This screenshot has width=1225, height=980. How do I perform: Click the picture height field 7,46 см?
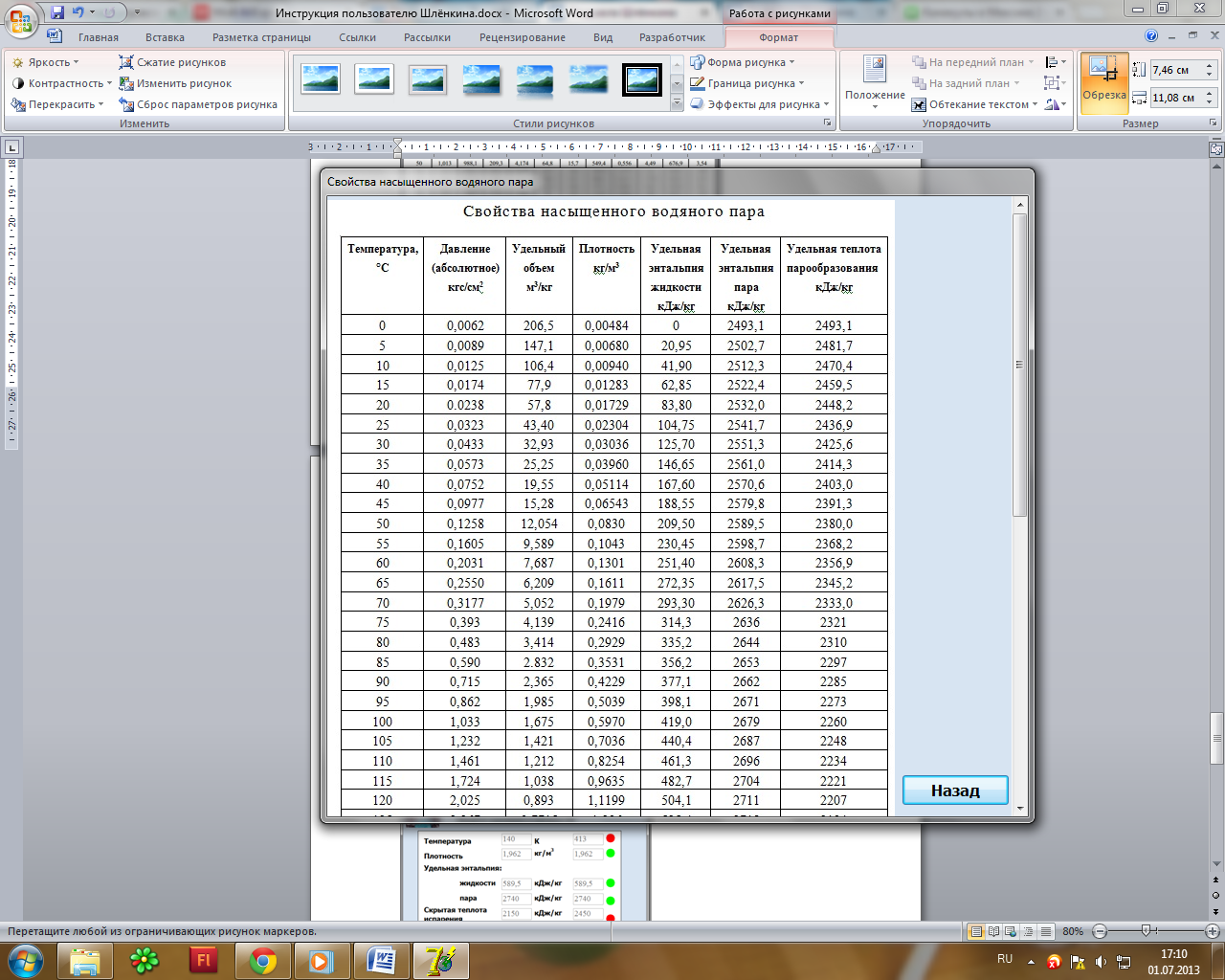(x=1175, y=70)
